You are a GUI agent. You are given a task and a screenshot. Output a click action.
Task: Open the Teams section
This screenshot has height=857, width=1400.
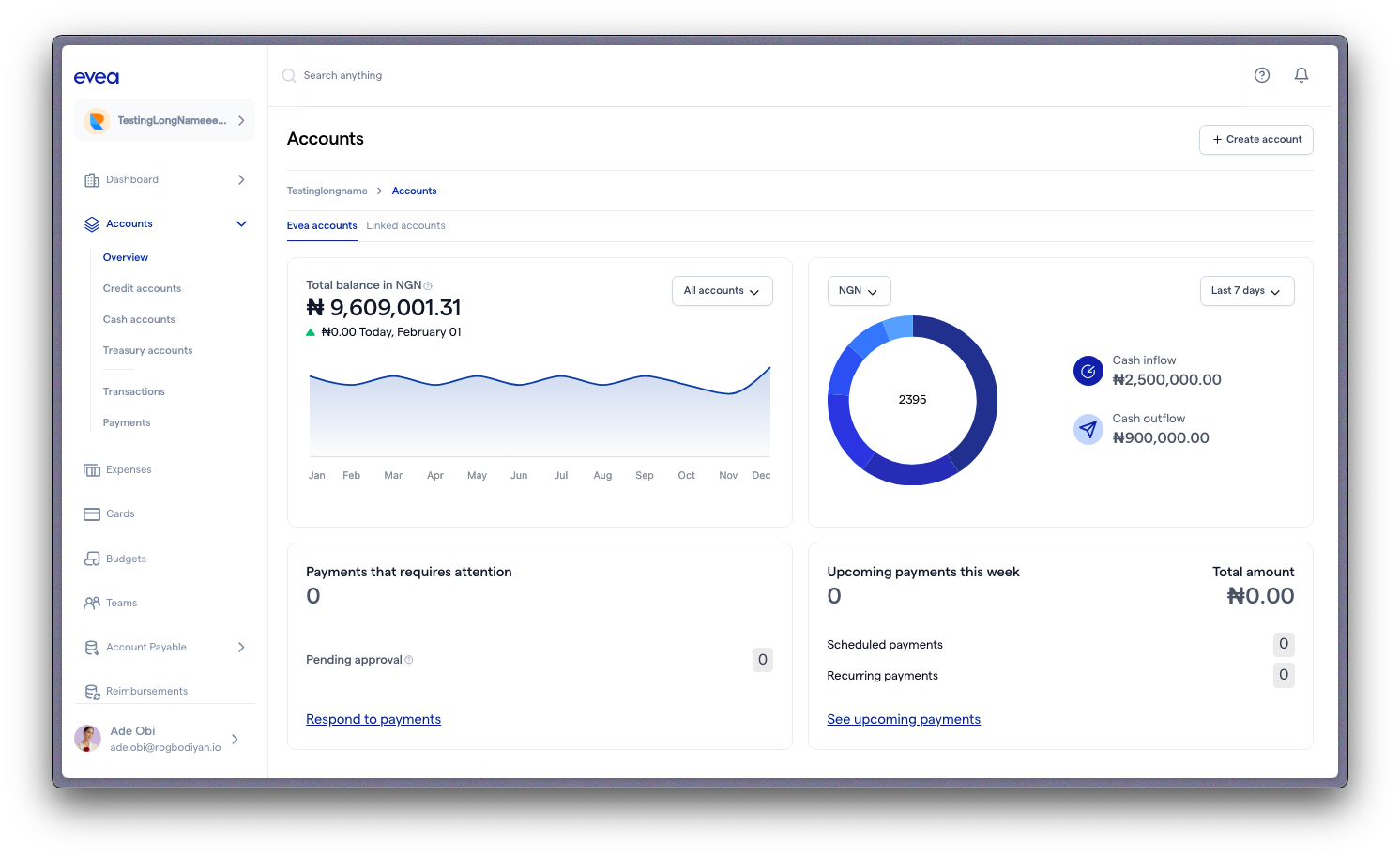(x=92, y=603)
